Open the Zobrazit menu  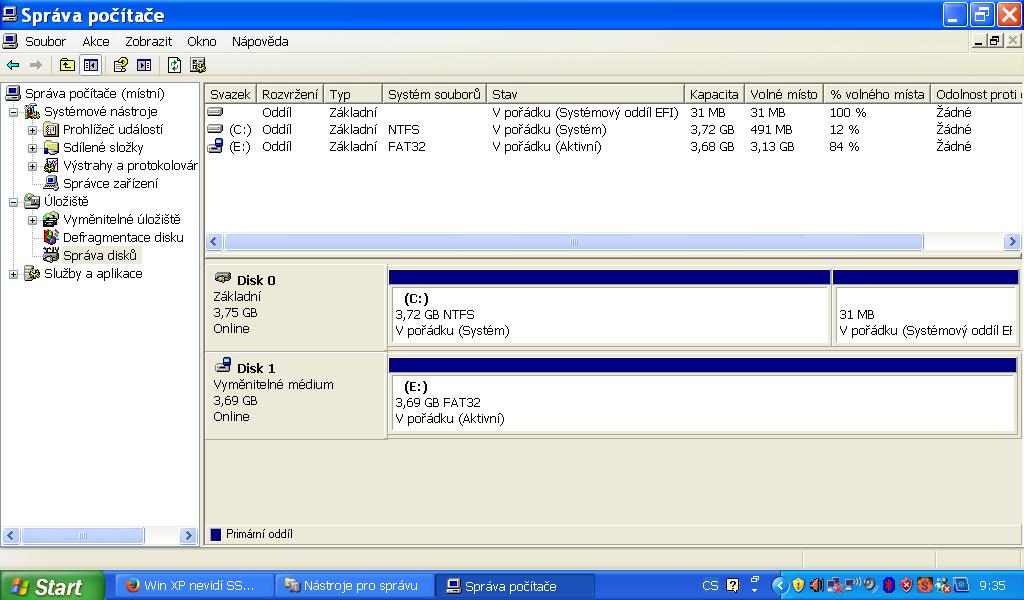[148, 41]
